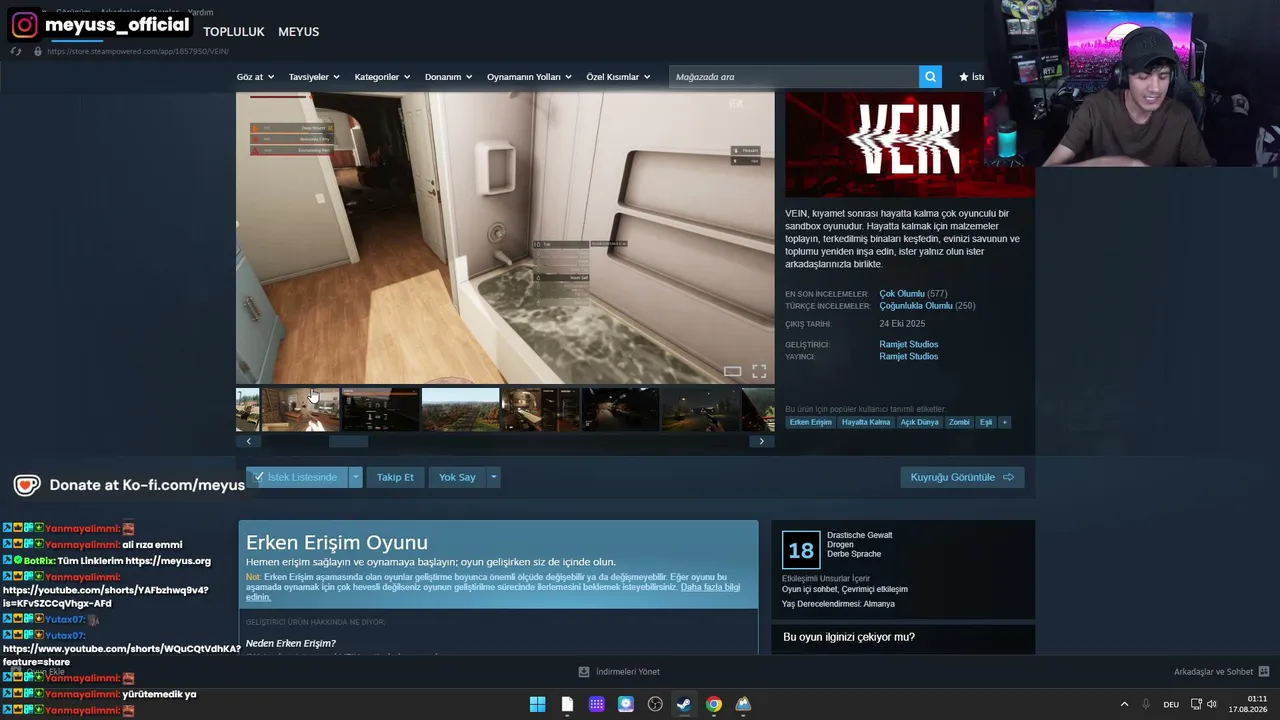Click the plus button to add a tag
Image resolution: width=1280 pixels, height=720 pixels.
click(x=1005, y=422)
